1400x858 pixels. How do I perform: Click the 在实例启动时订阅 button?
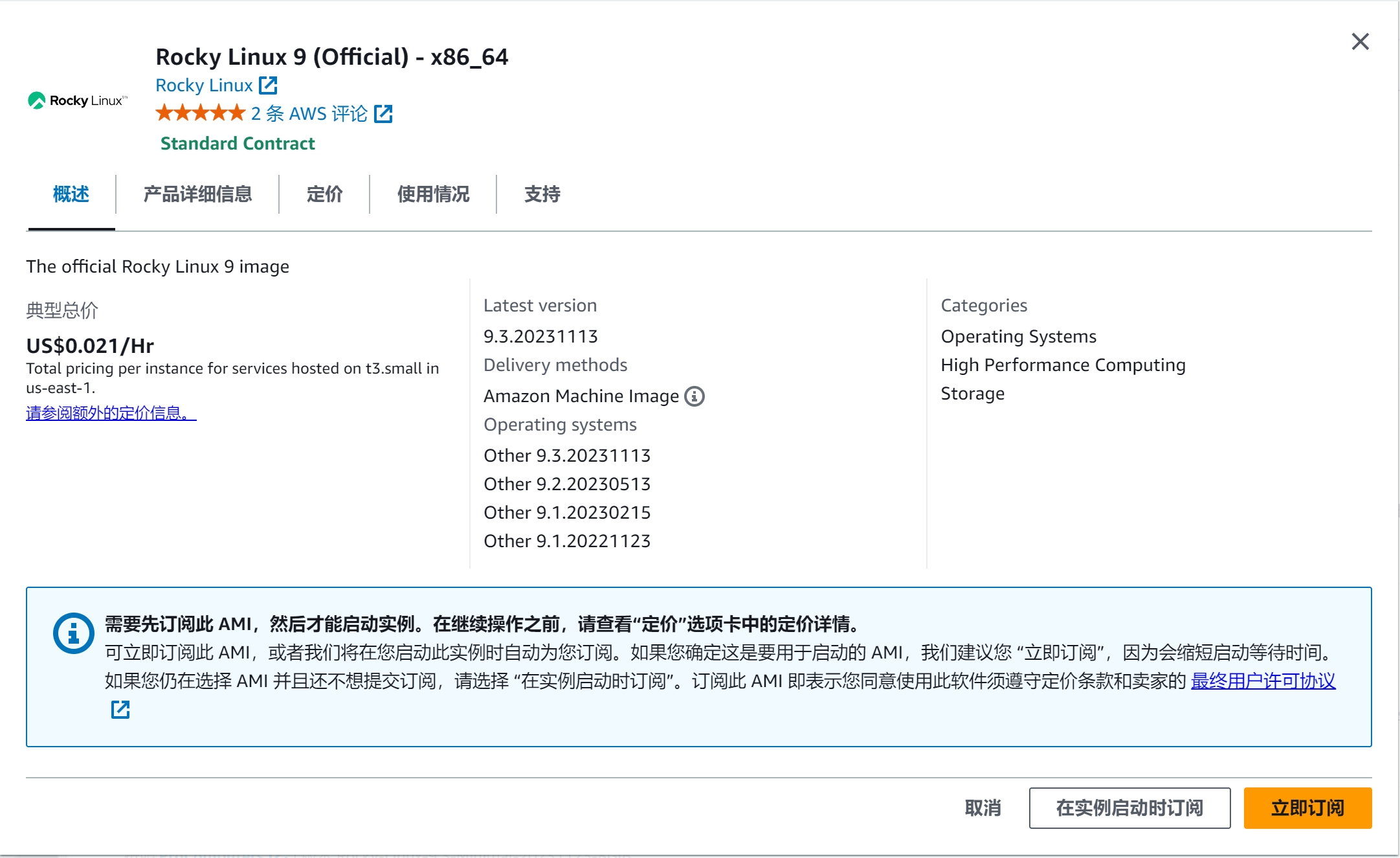[x=1129, y=808]
